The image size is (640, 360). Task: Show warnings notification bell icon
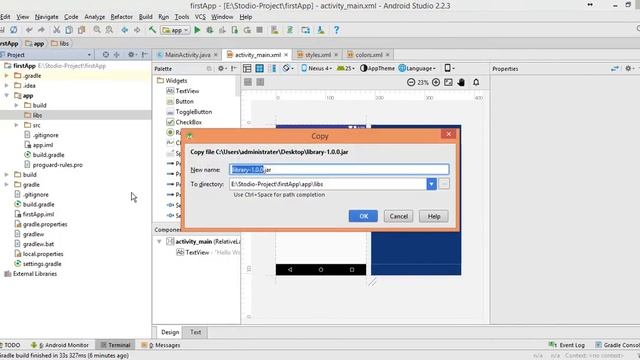476,82
